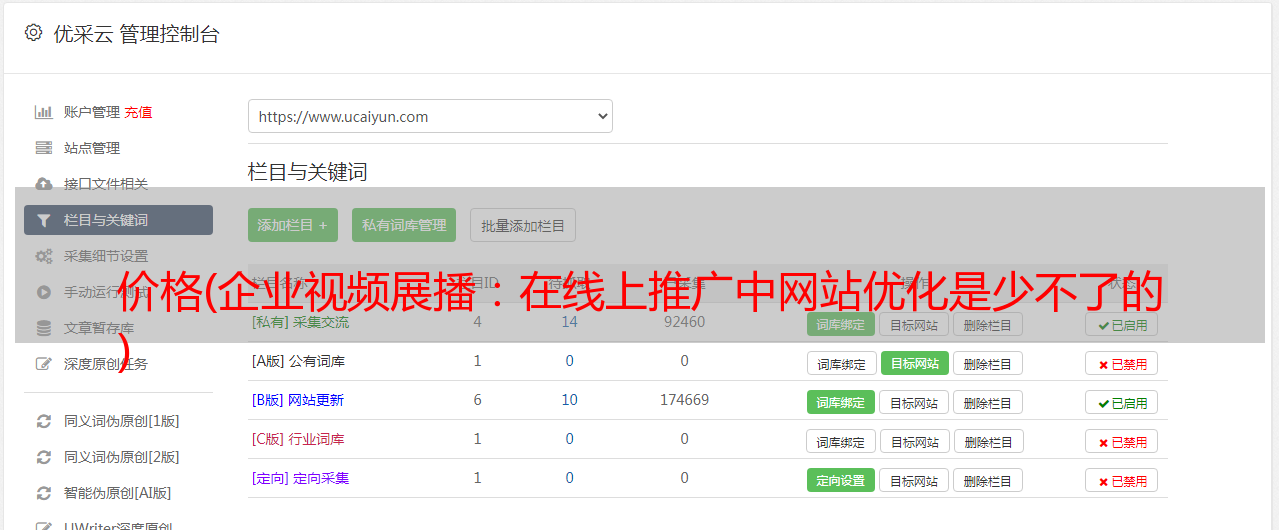1279x530 pixels.
Task: Click 目标网站 for 行业词库 row
Action: (914, 441)
